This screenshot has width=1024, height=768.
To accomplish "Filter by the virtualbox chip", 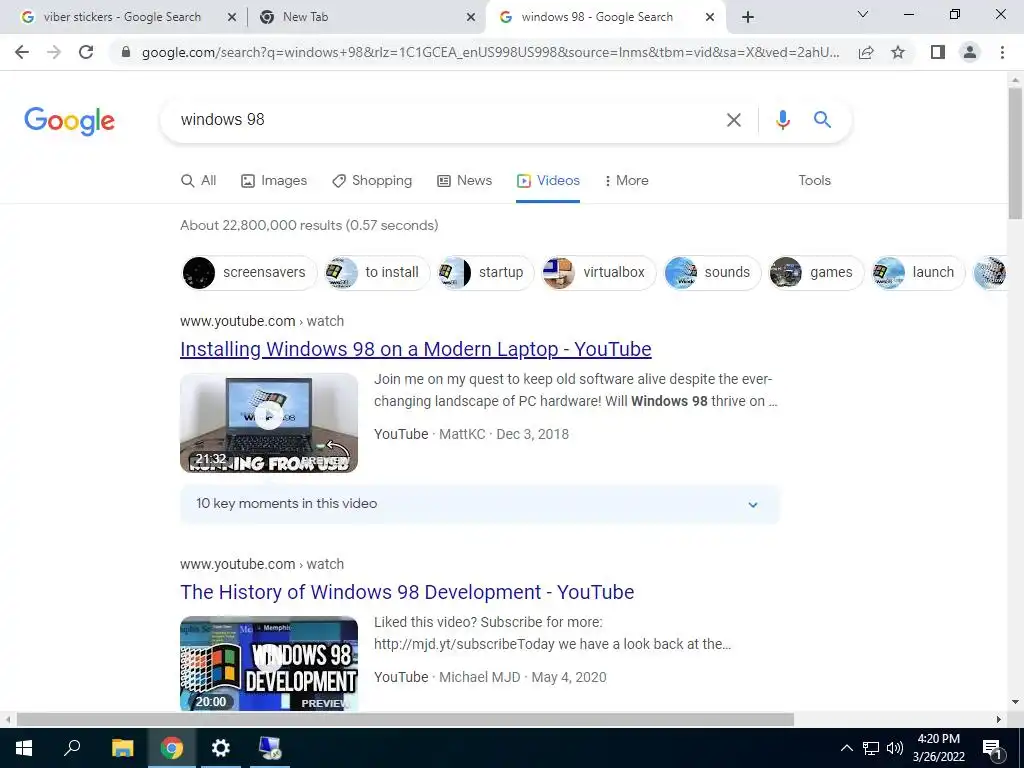I will [x=599, y=272].
